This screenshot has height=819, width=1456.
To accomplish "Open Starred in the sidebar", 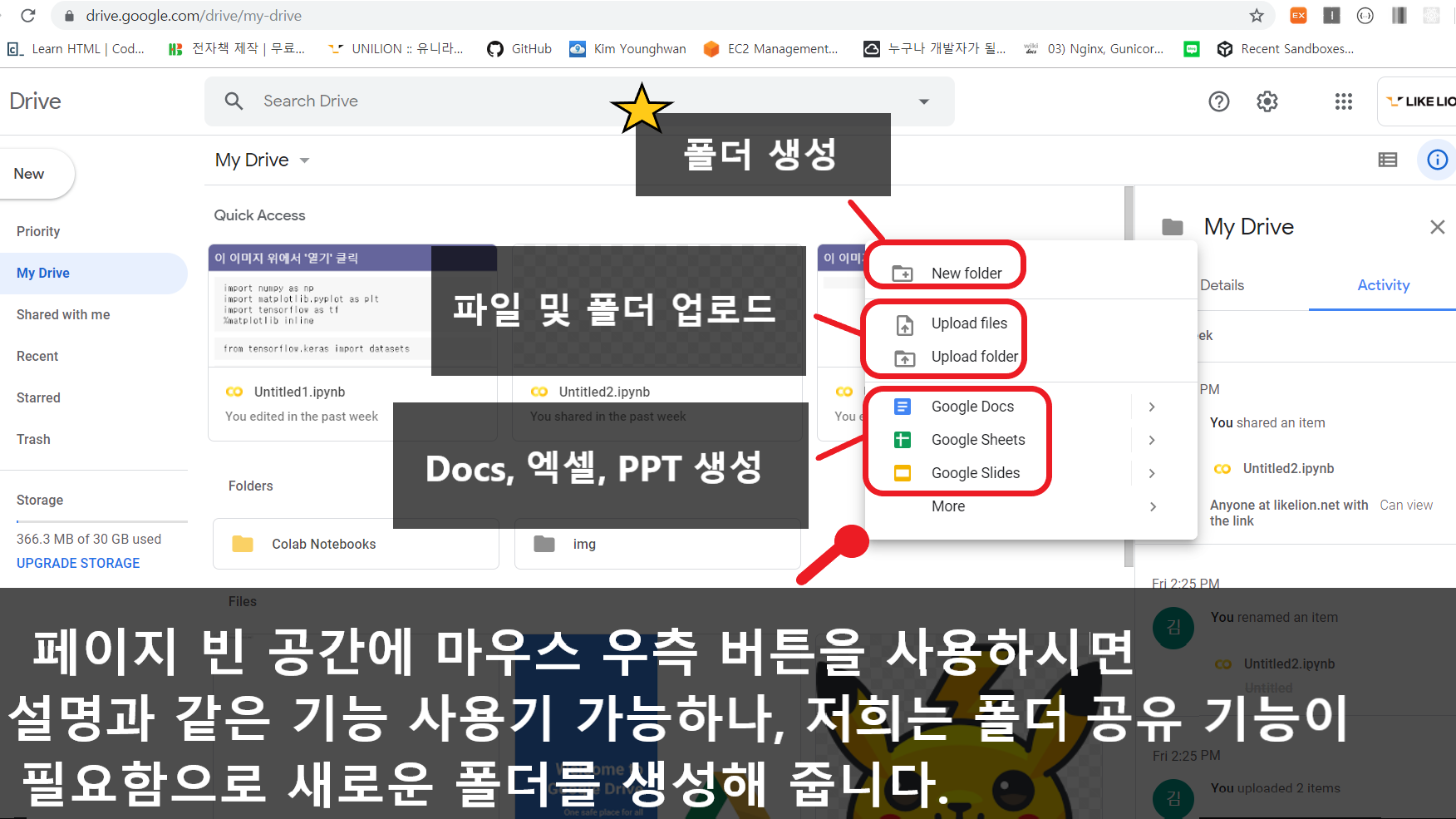I will pyautogui.click(x=38, y=397).
